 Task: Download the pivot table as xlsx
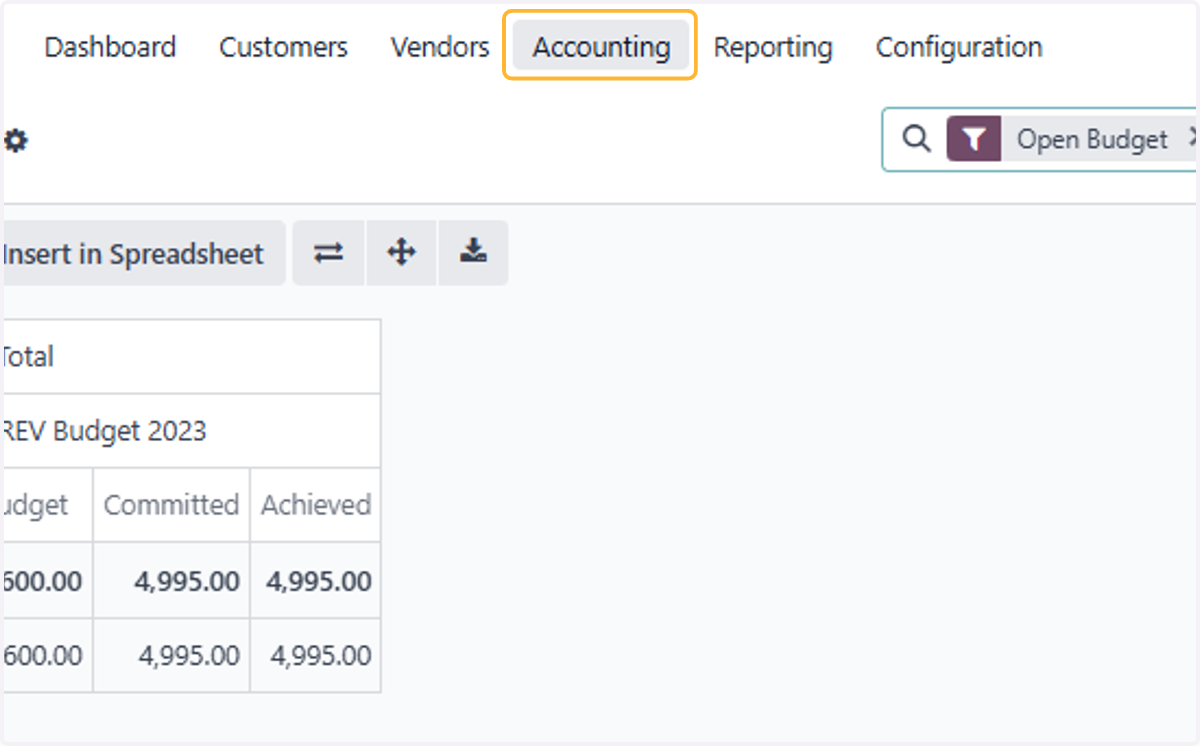coord(473,253)
